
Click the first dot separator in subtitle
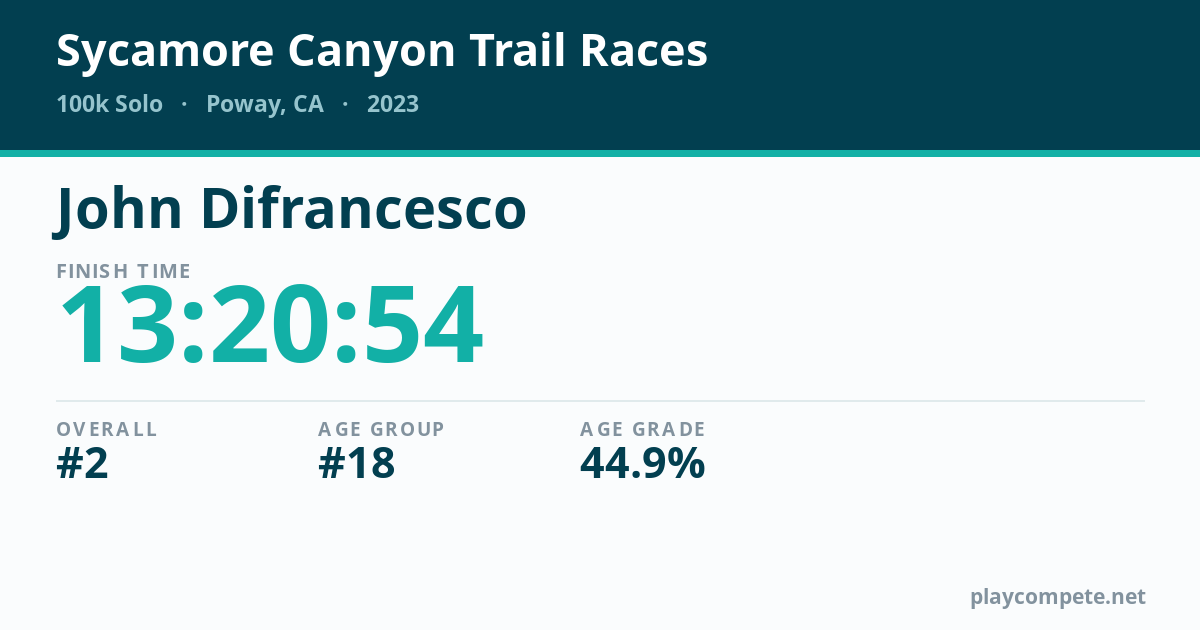click(x=184, y=104)
